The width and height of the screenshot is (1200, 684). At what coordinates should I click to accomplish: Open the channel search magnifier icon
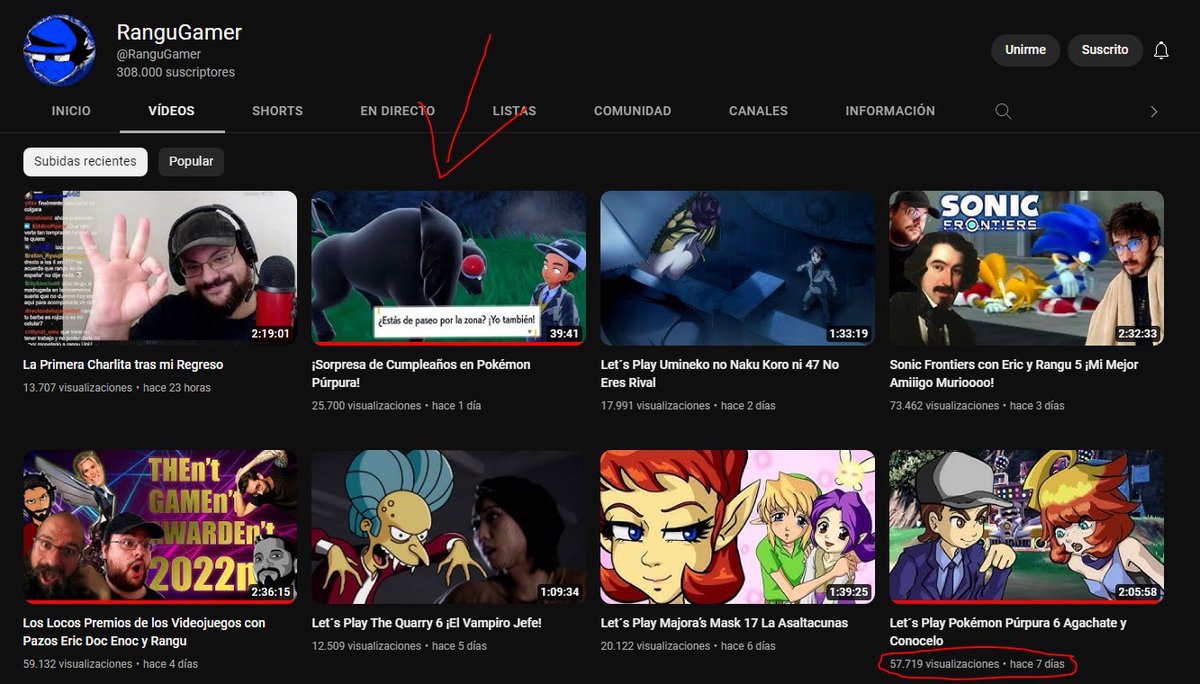(1003, 111)
